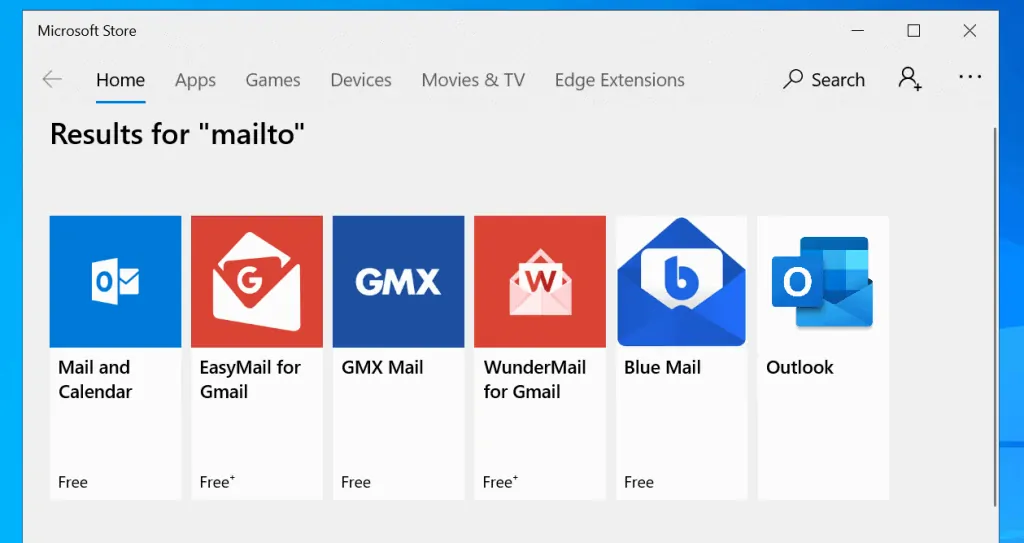Screen dimensions: 1024x543
Task: Open the Outlook app icon
Action: click(x=822, y=282)
